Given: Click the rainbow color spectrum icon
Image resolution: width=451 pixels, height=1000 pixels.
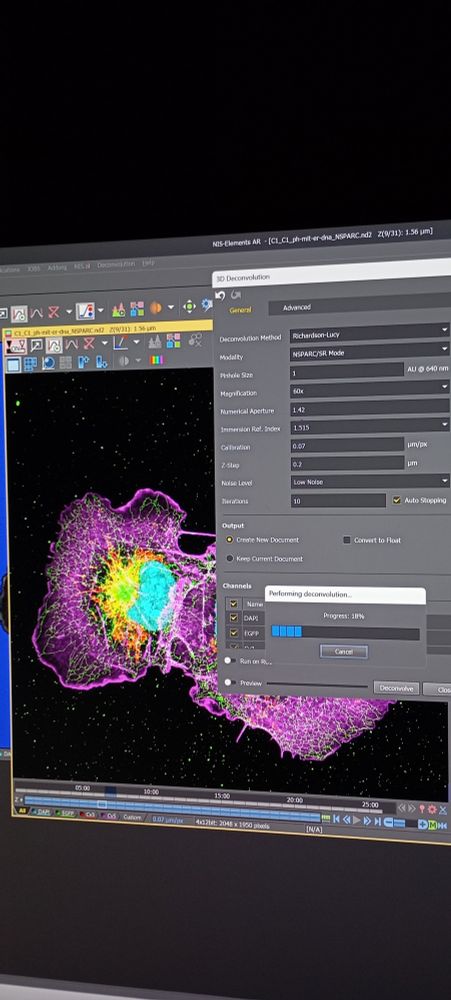Looking at the screenshot, I should pos(156,360).
